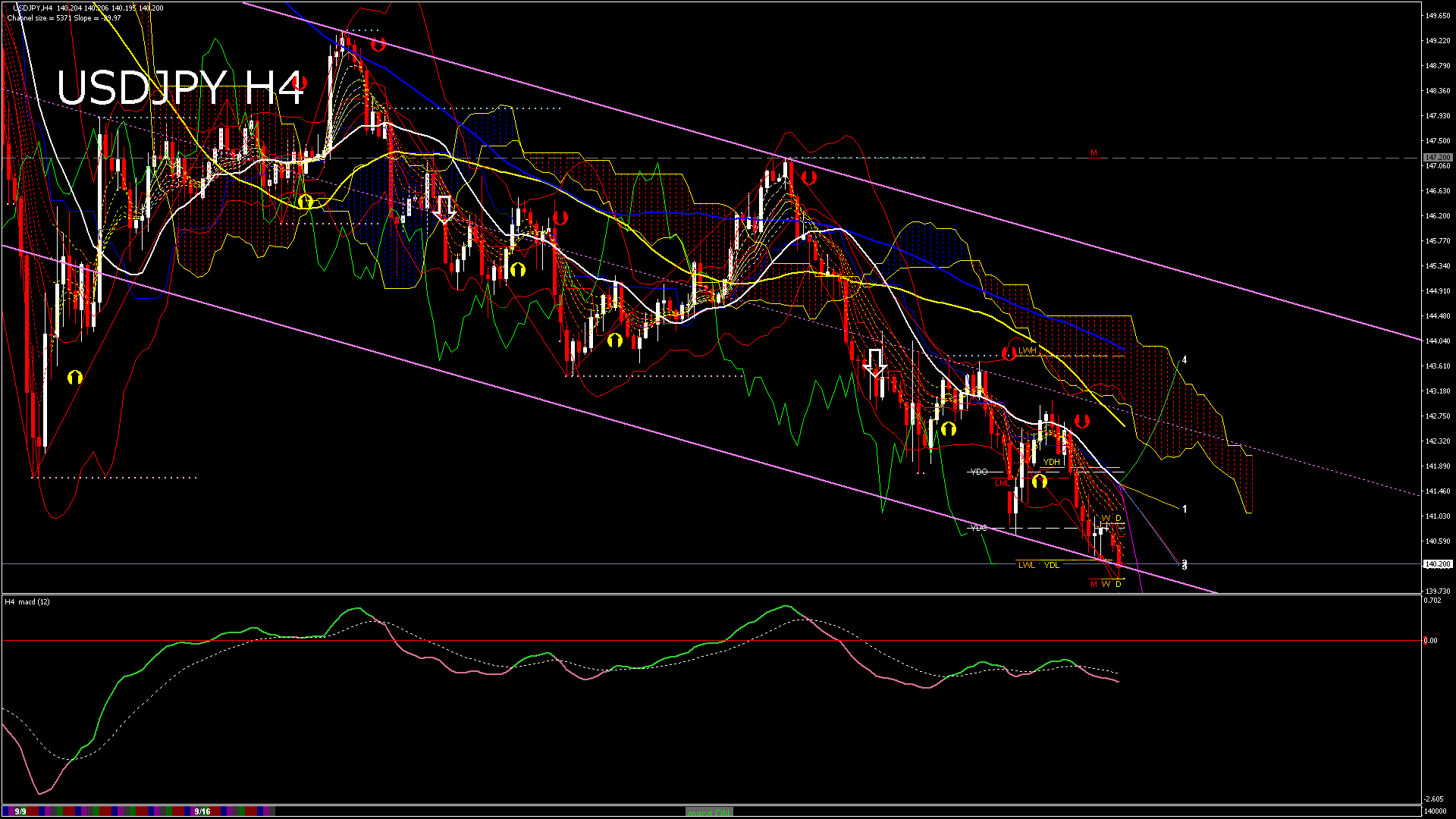The height and width of the screenshot is (819, 1456).
Task: Click the 147.200 price tag on axis
Action: tap(1438, 158)
